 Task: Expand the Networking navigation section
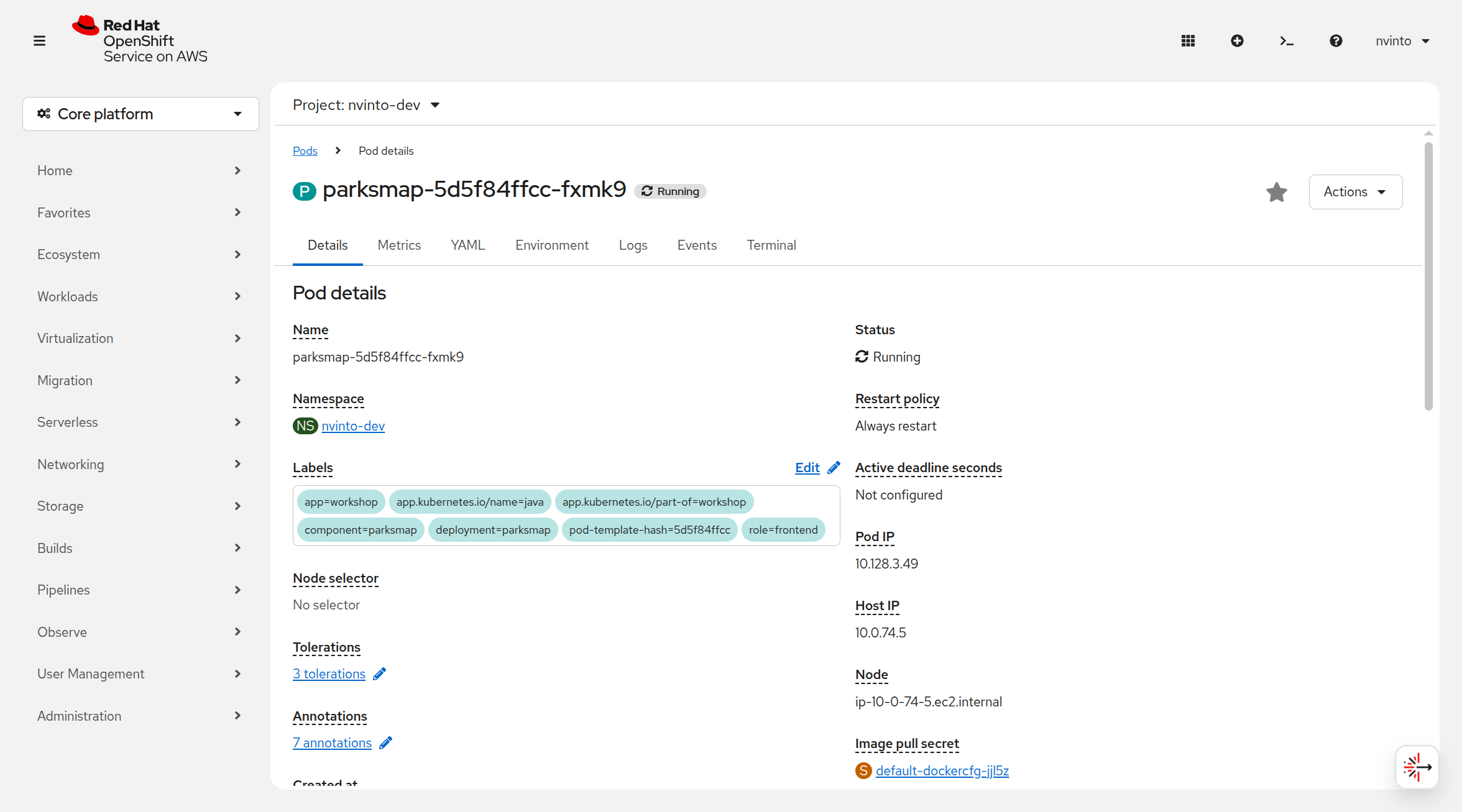(140, 464)
